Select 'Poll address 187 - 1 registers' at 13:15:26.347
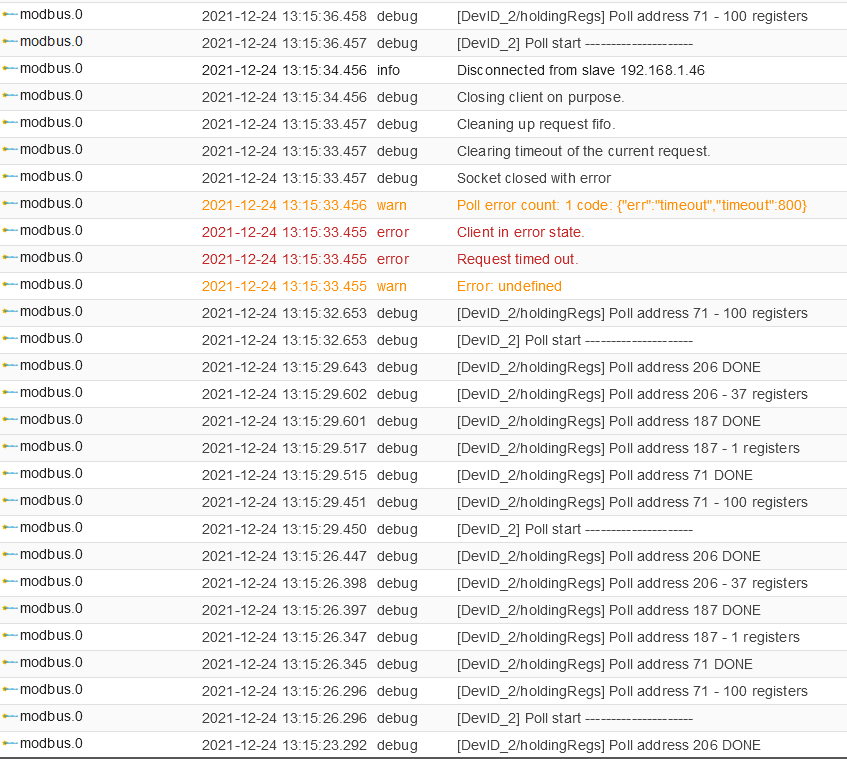The width and height of the screenshot is (847, 759). pos(628,637)
